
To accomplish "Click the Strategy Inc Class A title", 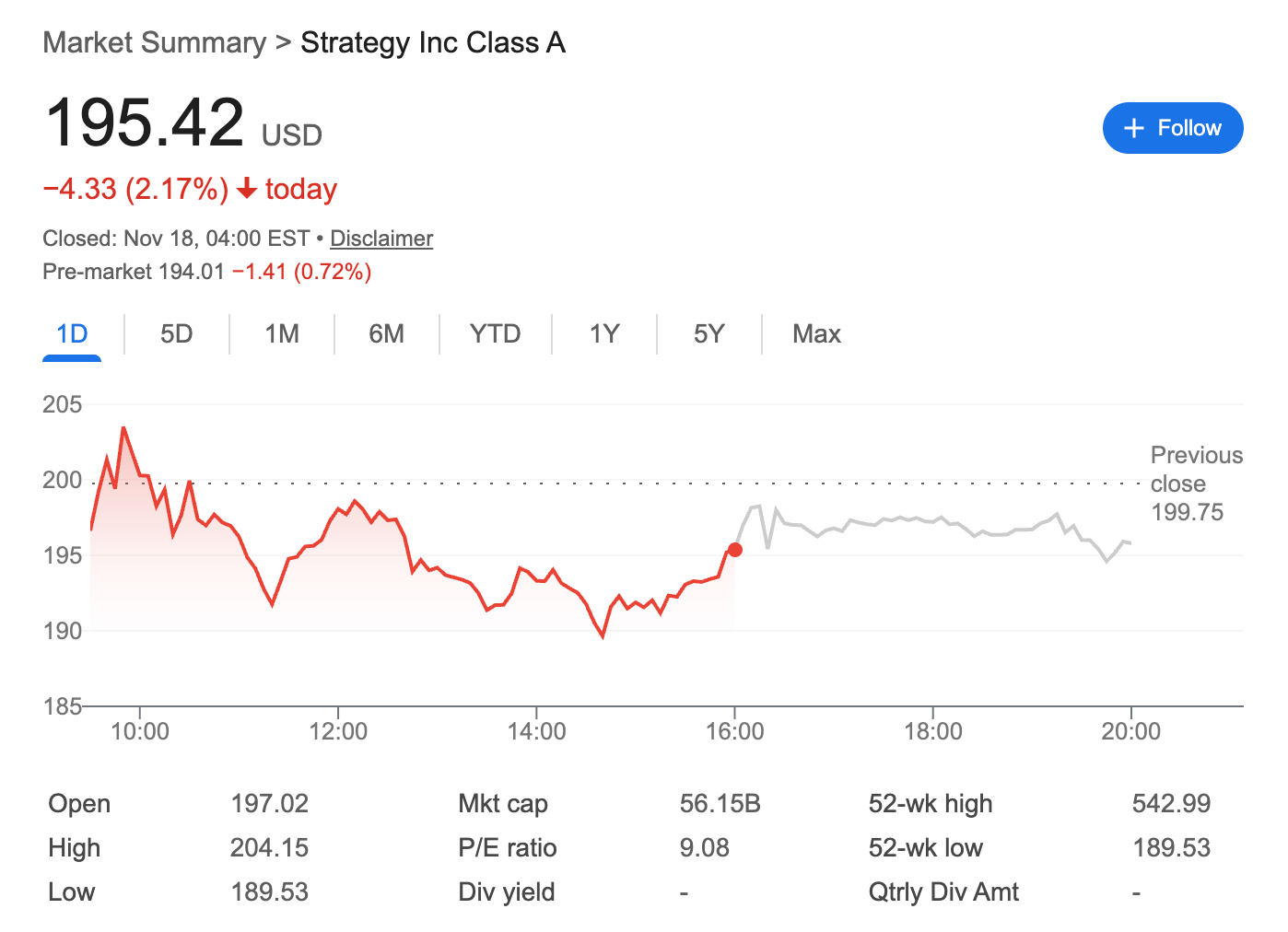I will pyautogui.click(x=432, y=41).
